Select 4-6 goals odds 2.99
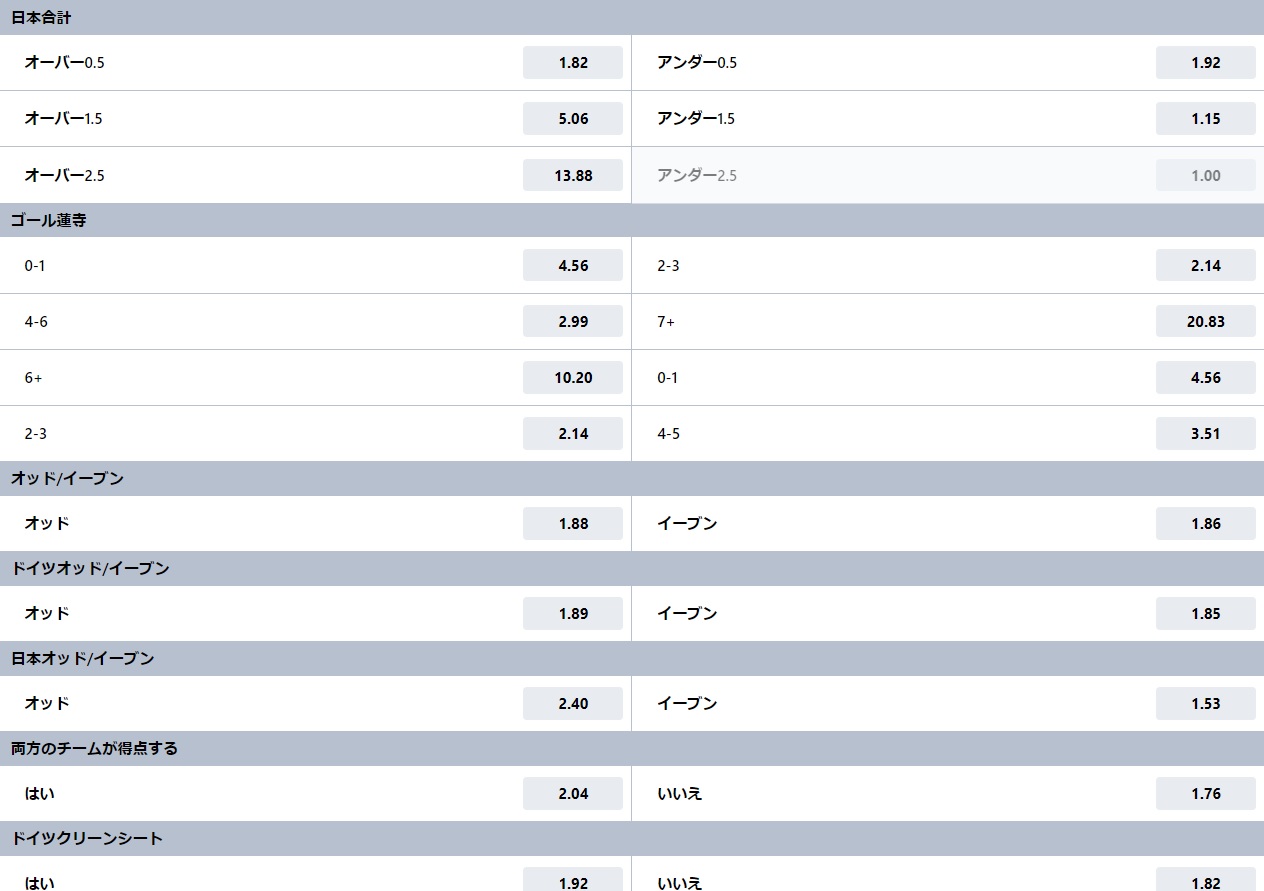Viewport: 1264px width, 891px height. [x=573, y=321]
